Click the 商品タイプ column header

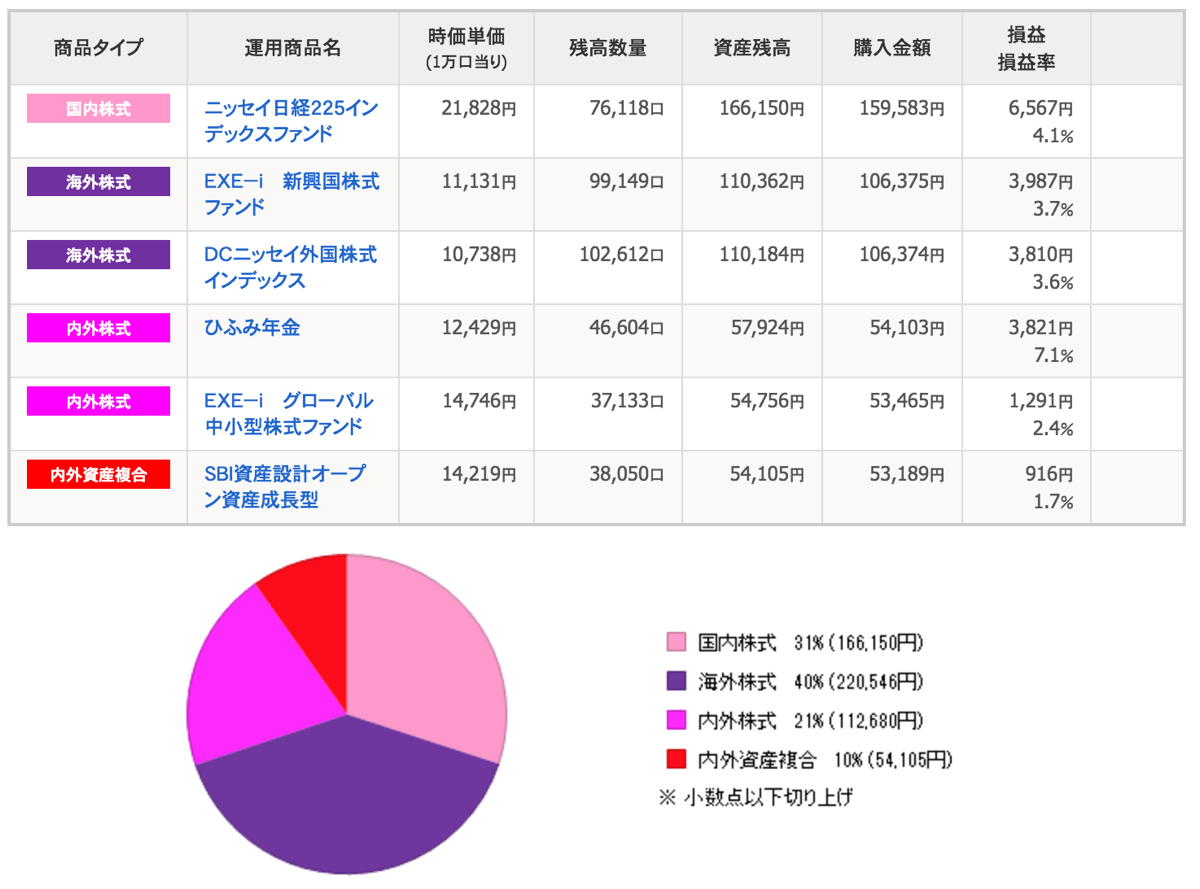click(98, 48)
